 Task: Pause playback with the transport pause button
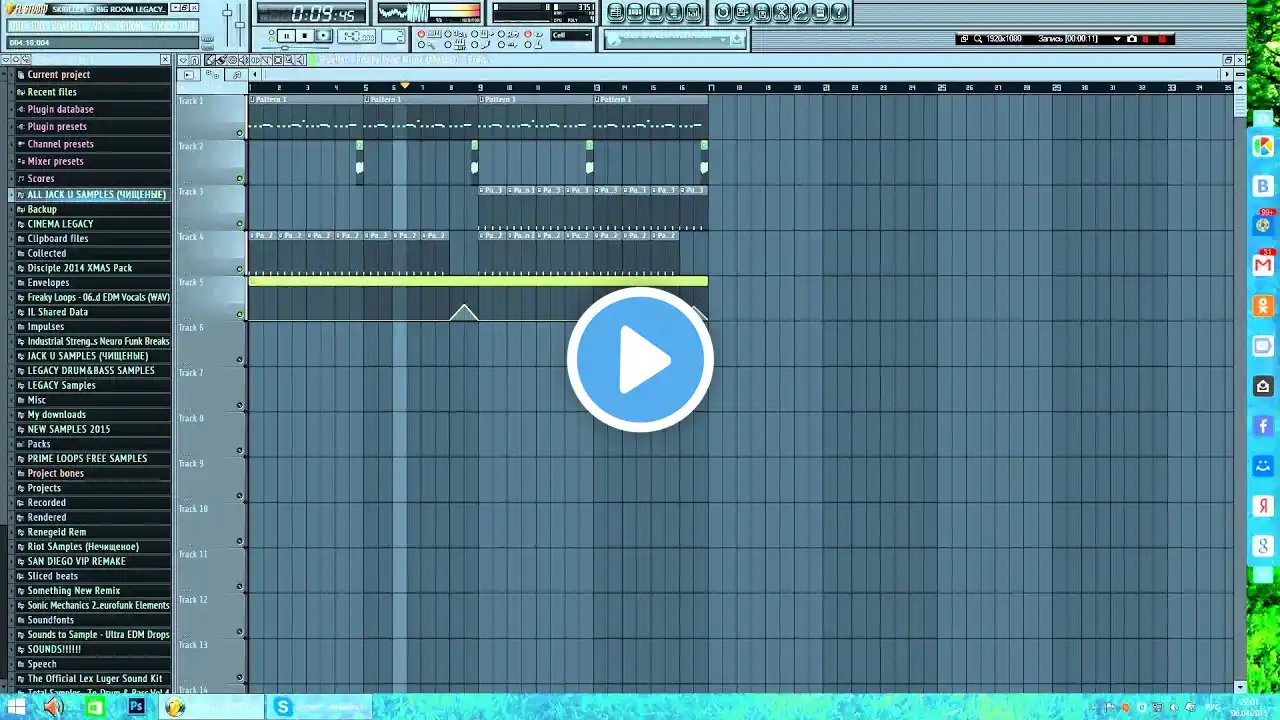286,36
